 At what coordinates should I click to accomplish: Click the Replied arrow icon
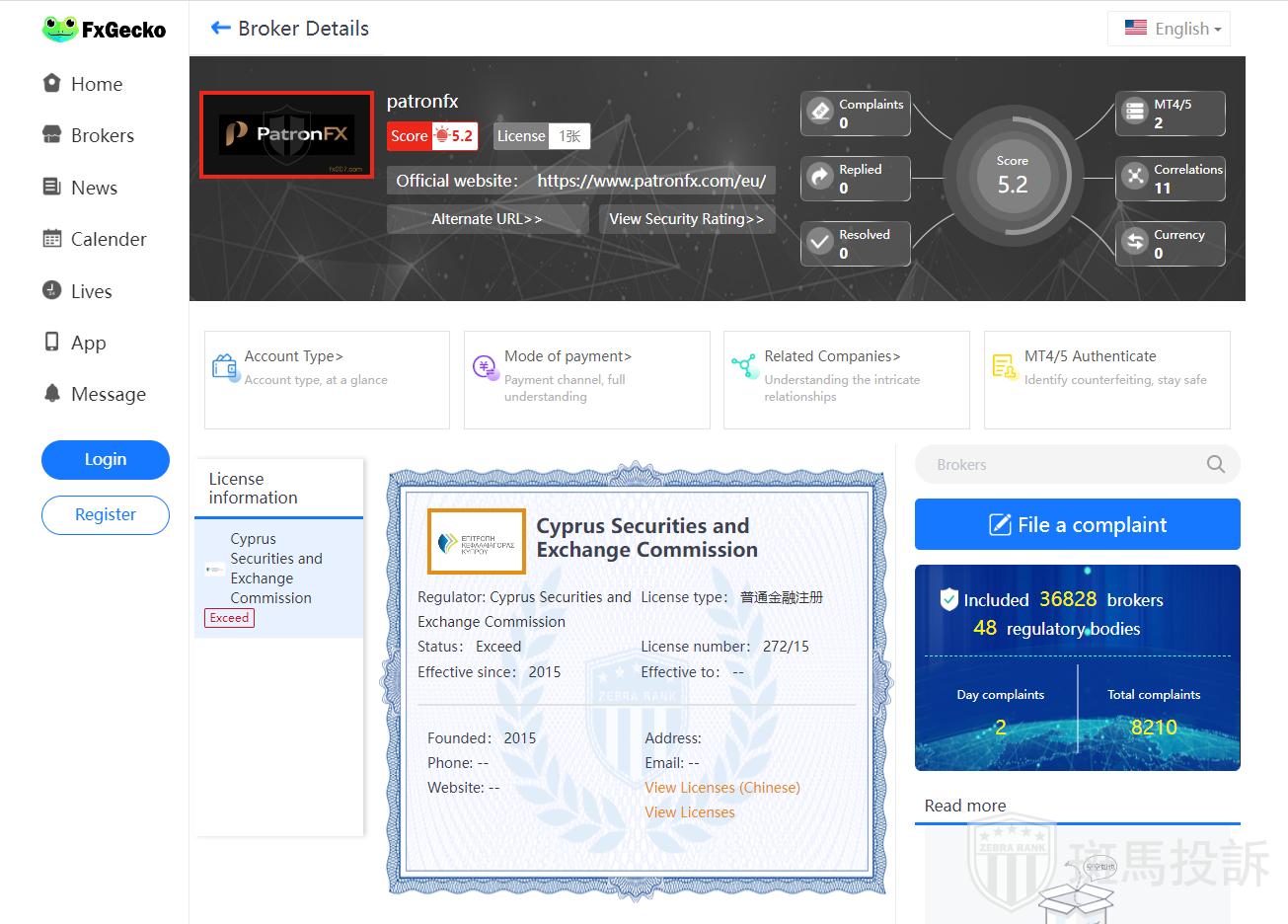click(x=820, y=177)
